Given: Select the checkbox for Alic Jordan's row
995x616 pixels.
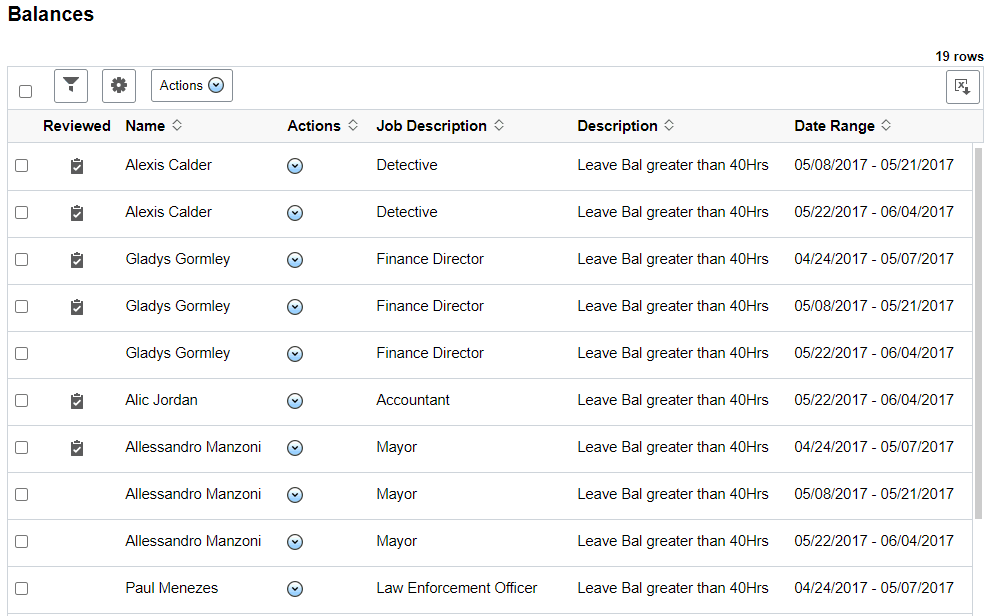Looking at the screenshot, I should point(22,400).
